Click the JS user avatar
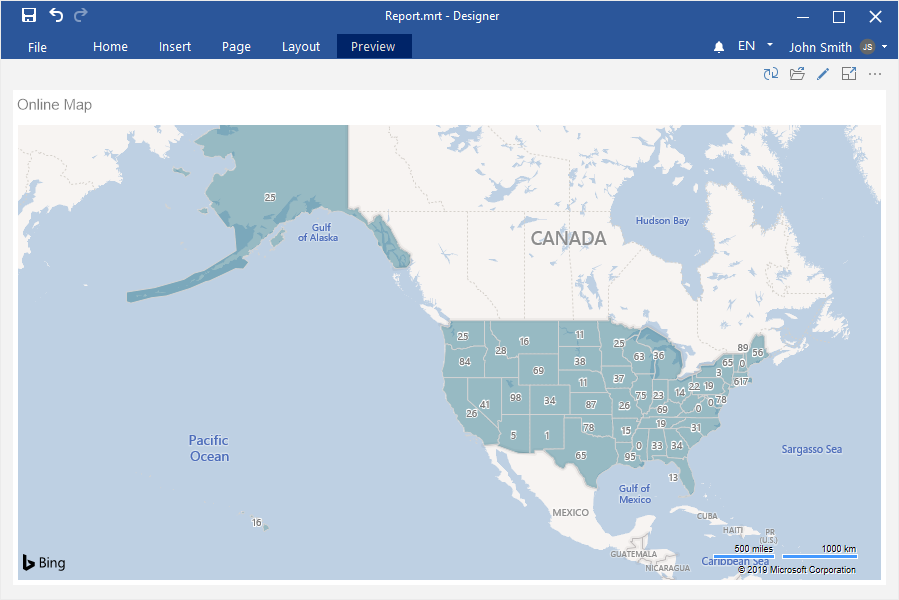The height and width of the screenshot is (600, 899). pyautogui.click(x=867, y=47)
